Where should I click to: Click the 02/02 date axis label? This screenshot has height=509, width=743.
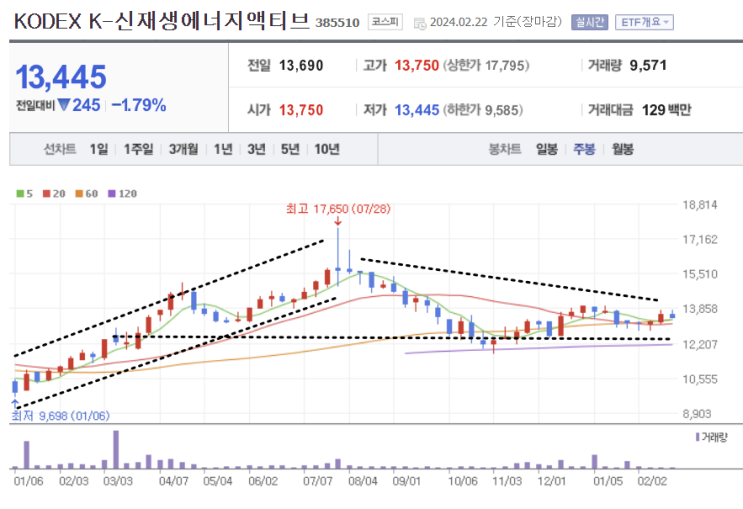tap(652, 482)
